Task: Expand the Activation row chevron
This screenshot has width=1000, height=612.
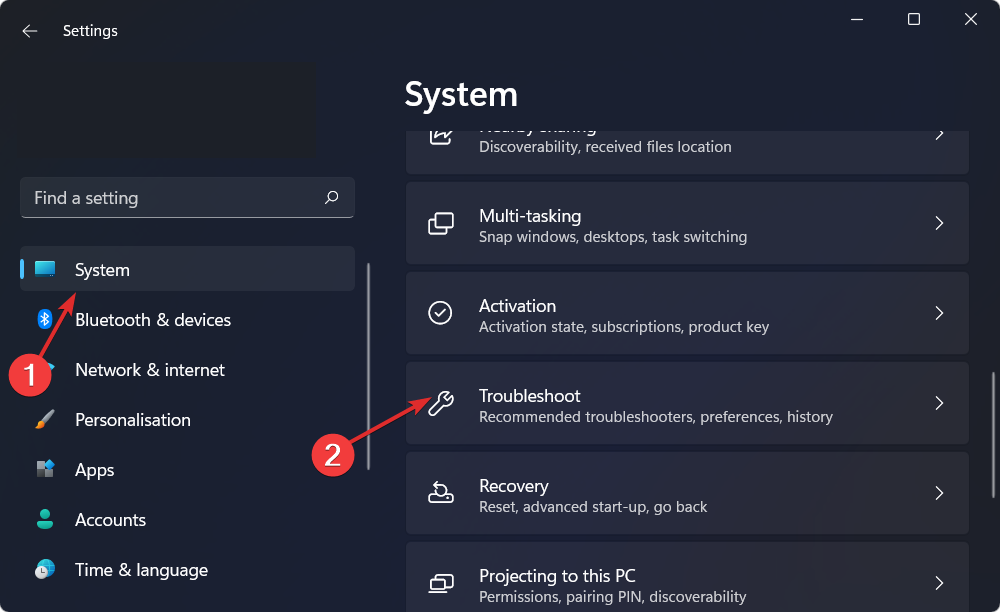Action: tap(938, 313)
